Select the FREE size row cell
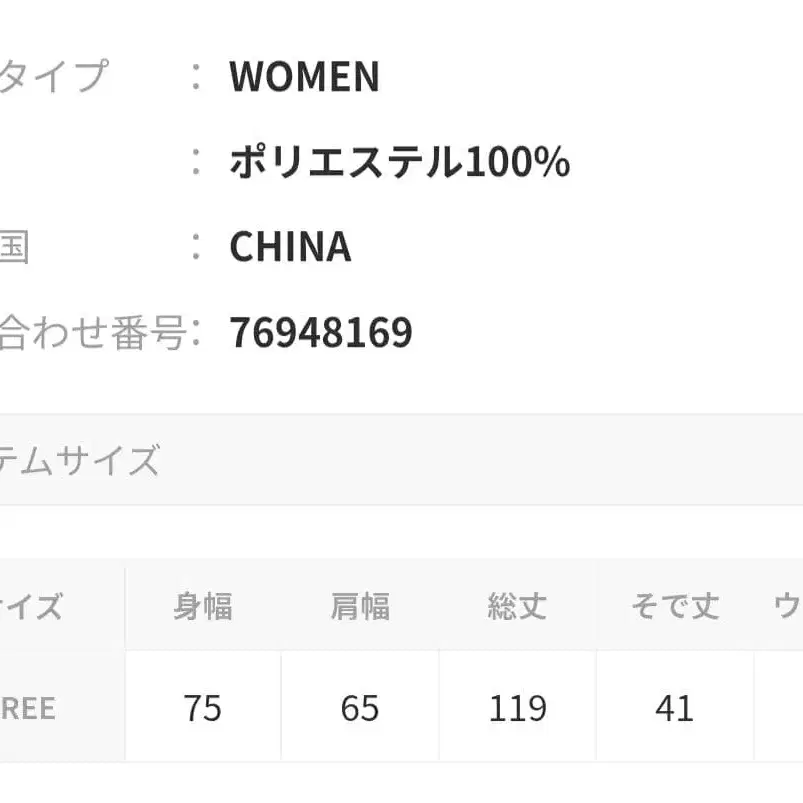This screenshot has width=803, height=803. click(x=28, y=708)
